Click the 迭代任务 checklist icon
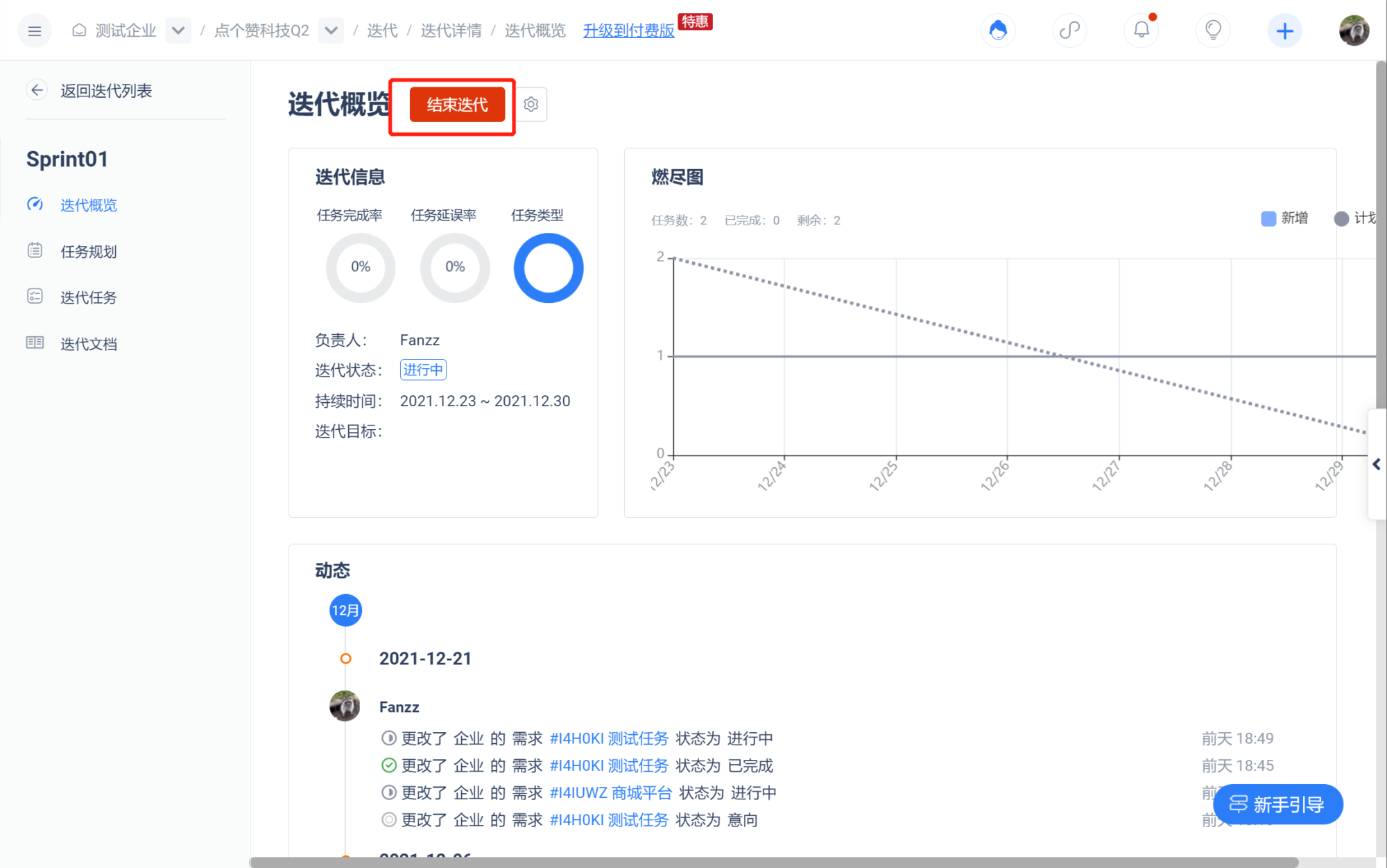The image size is (1387, 868). [x=35, y=297]
